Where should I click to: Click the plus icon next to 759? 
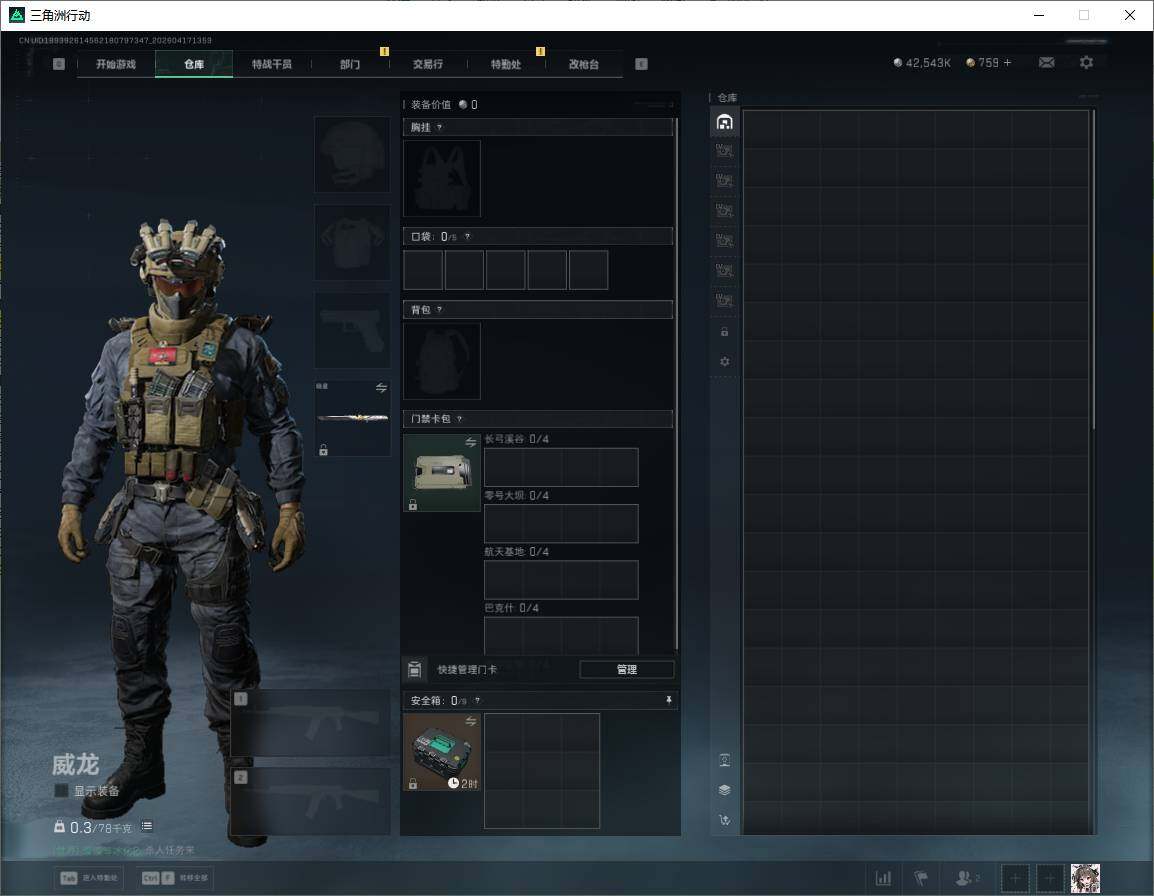(1008, 63)
